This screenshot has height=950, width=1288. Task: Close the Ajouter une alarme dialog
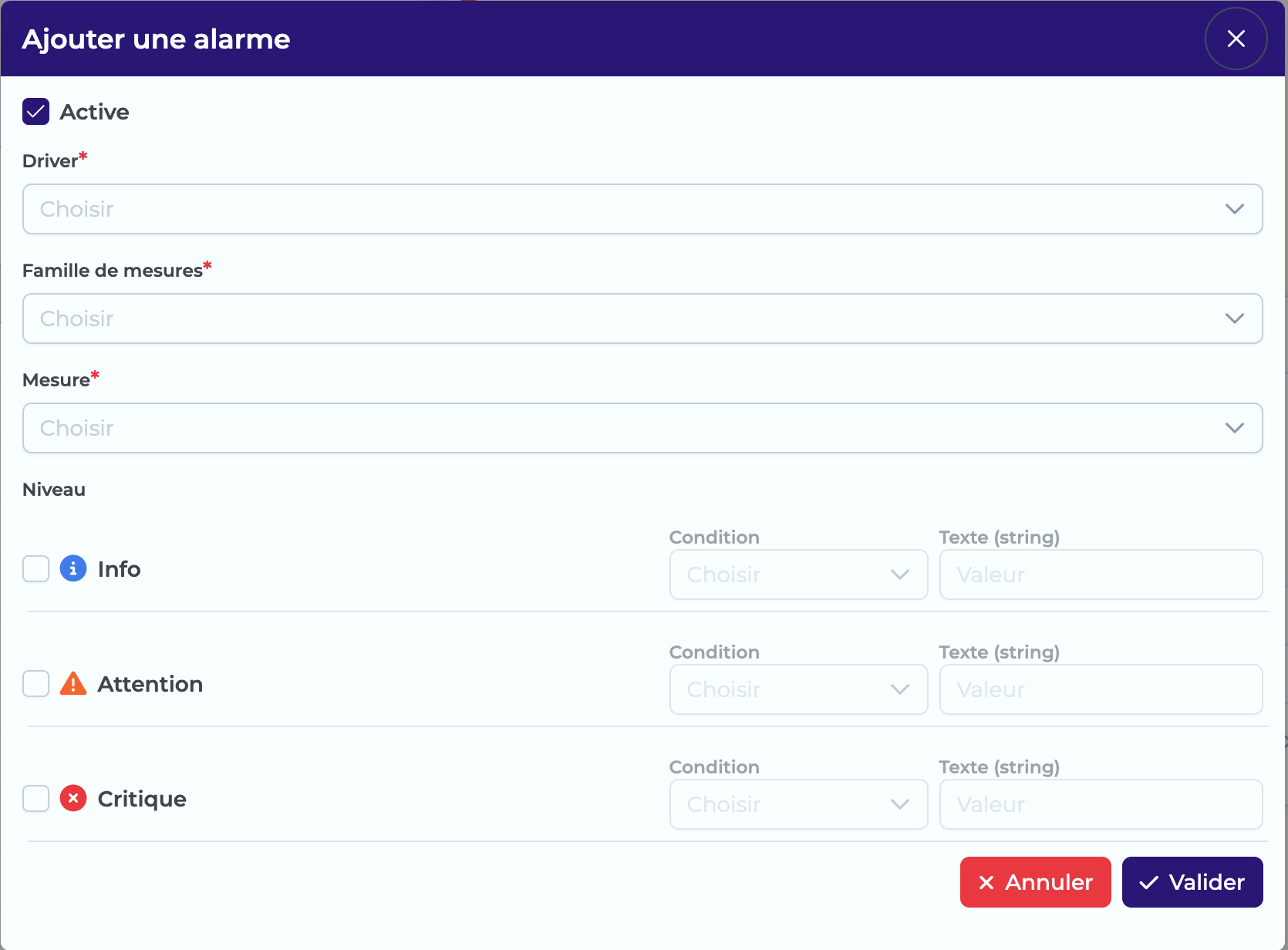1236,39
